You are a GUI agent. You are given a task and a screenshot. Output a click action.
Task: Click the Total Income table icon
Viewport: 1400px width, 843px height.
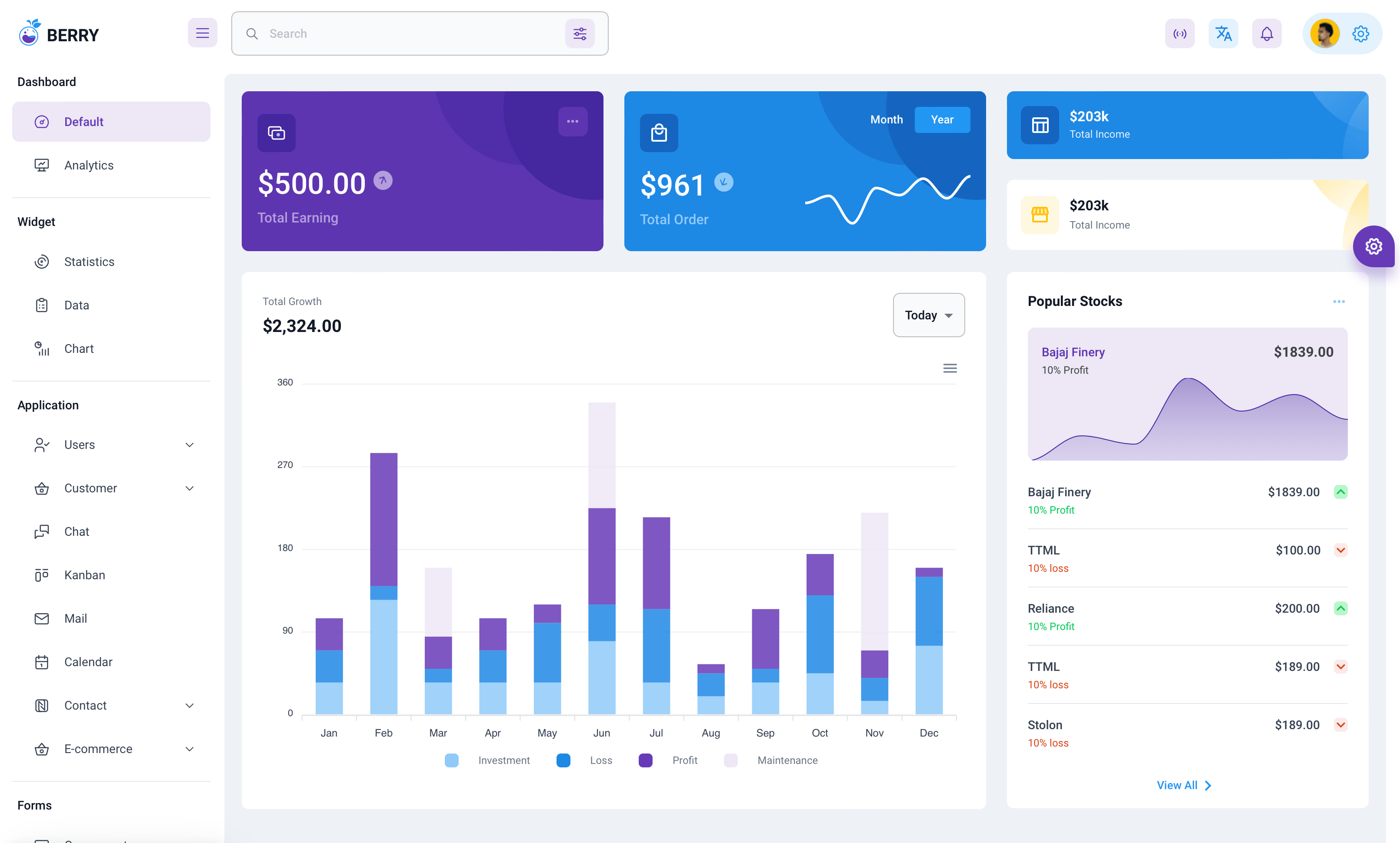click(x=1040, y=124)
